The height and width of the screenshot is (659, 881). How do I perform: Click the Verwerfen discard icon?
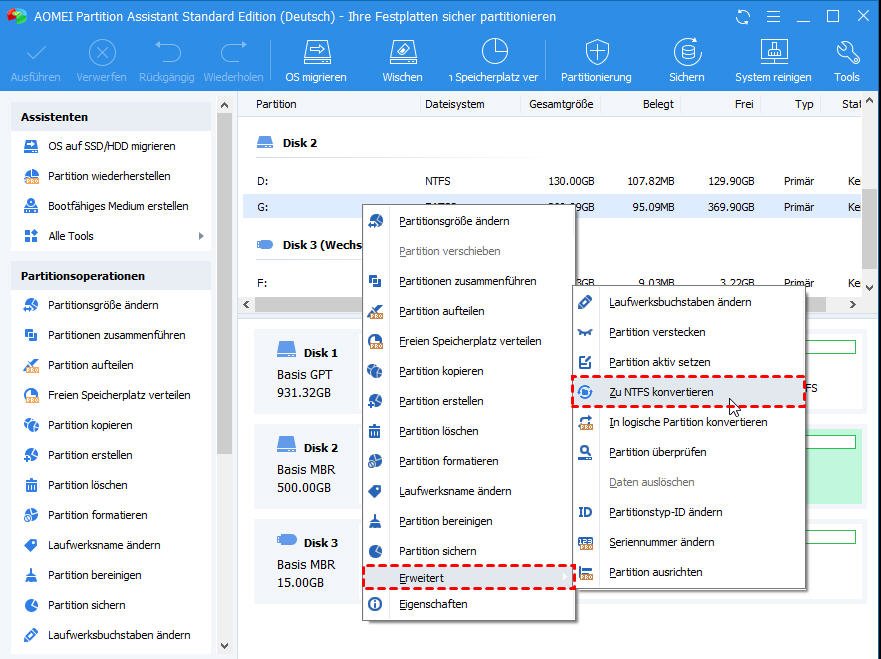(102, 53)
